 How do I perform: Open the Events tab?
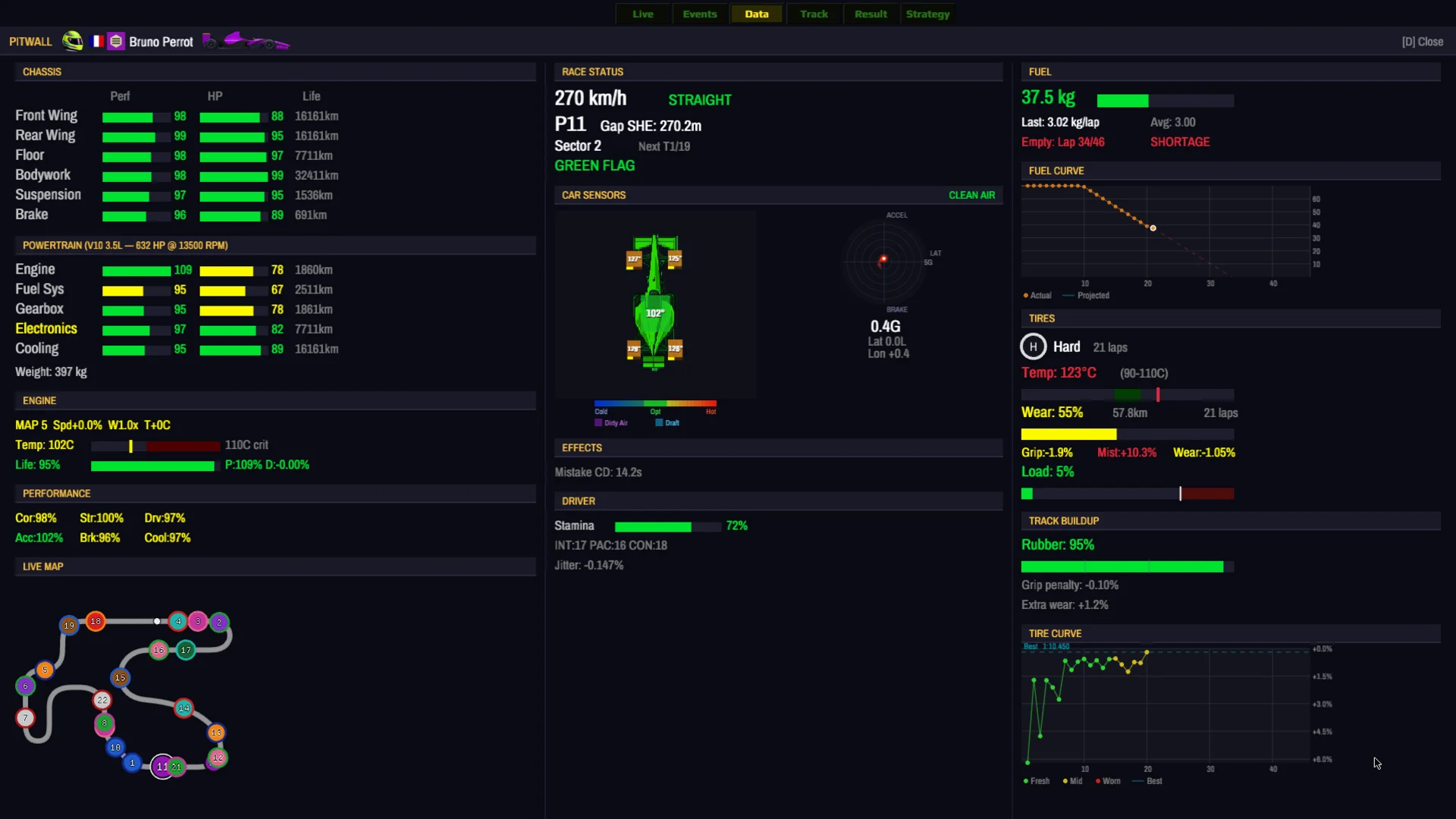pyautogui.click(x=699, y=14)
